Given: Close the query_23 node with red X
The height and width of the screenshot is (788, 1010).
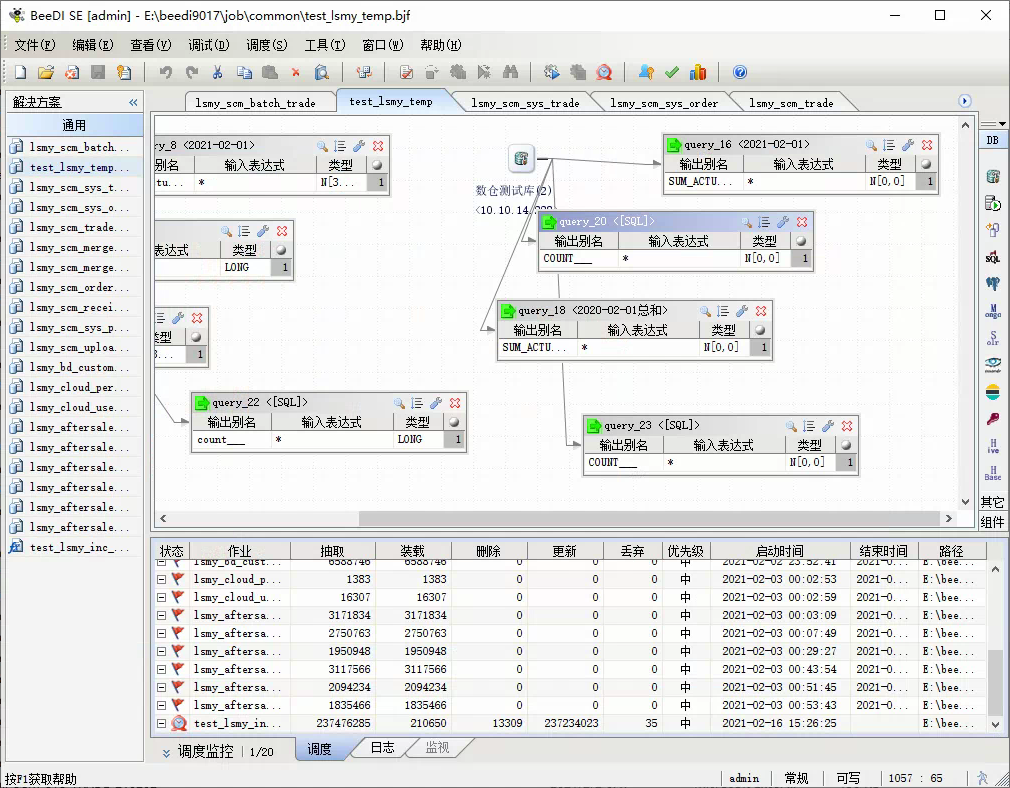Looking at the screenshot, I should [x=847, y=426].
